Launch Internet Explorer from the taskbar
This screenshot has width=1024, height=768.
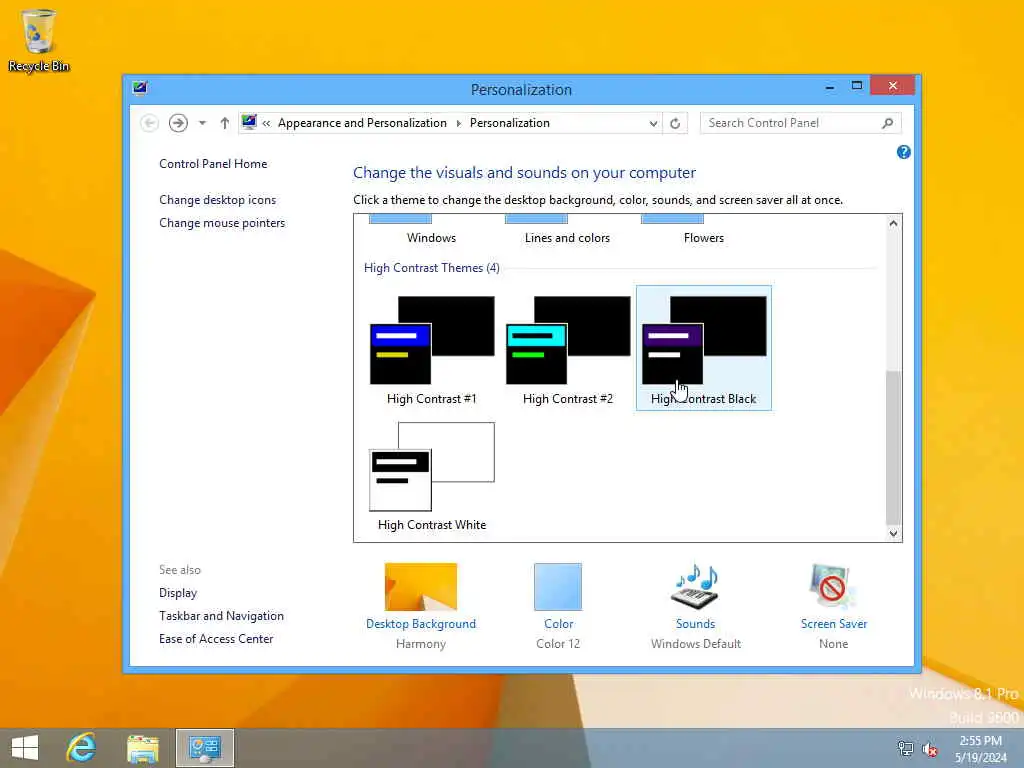tap(81, 748)
